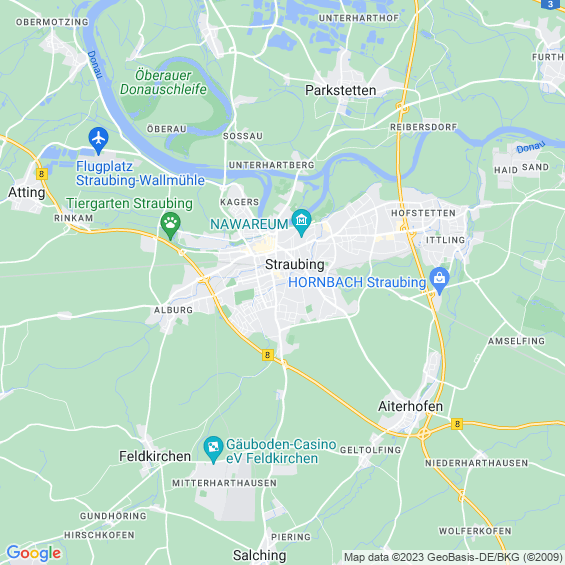Image resolution: width=565 pixels, height=565 pixels.
Task: Click the Tiergarten Straubing text label
Action: pyautogui.click(x=129, y=204)
